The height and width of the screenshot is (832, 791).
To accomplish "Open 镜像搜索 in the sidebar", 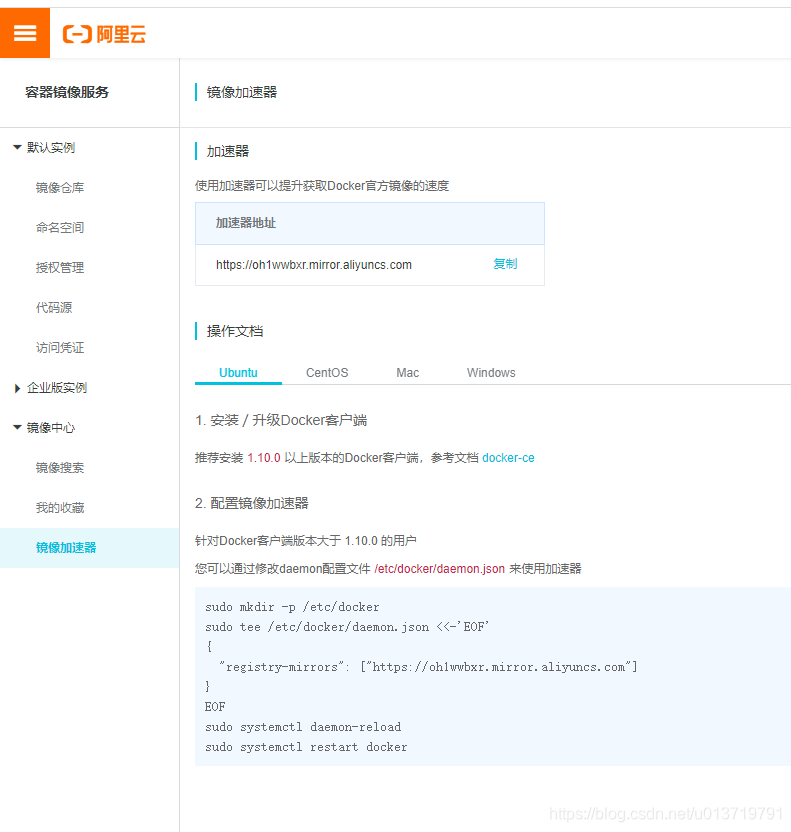I will pos(60,468).
